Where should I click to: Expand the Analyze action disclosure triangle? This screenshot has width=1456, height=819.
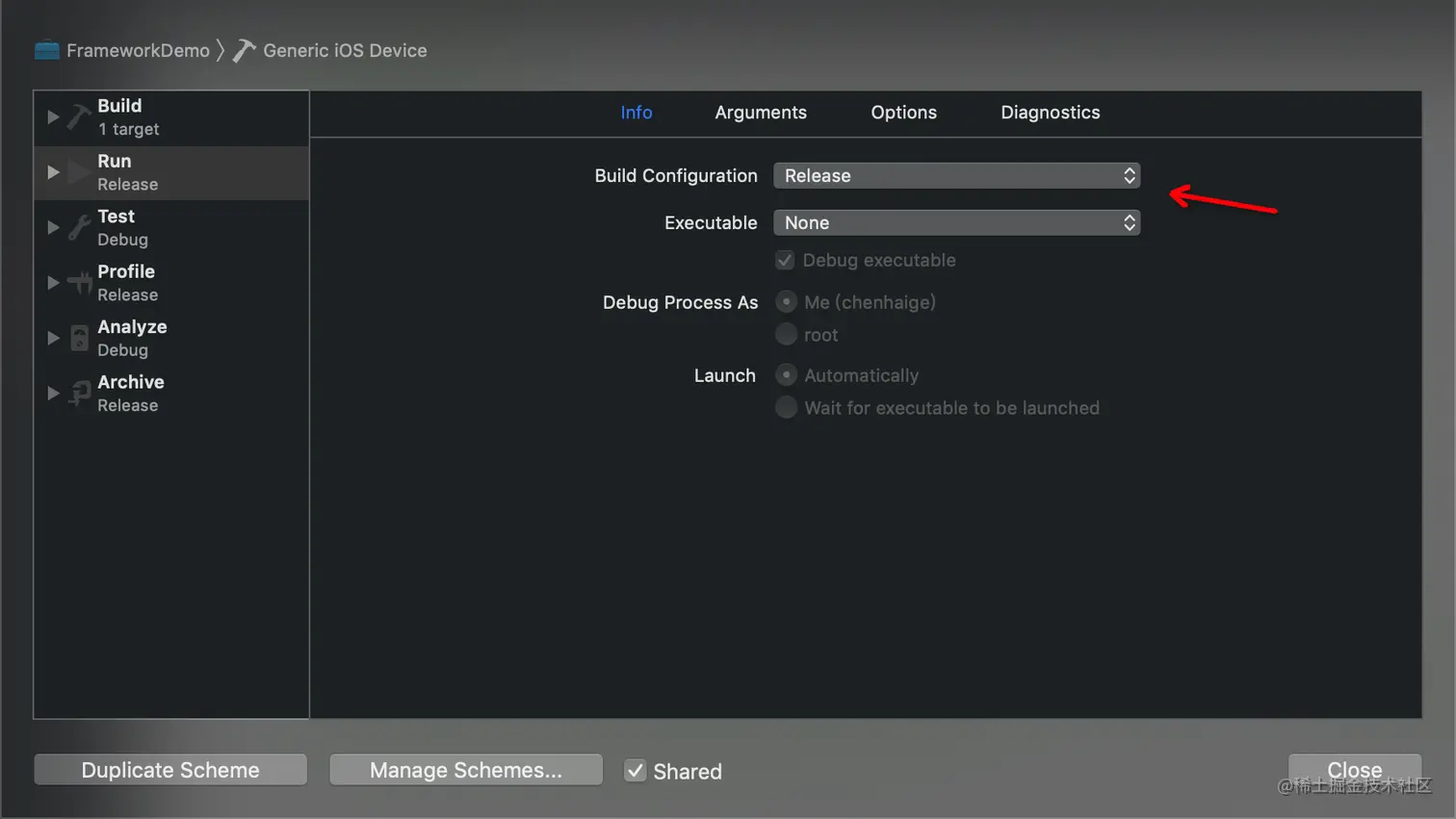[x=53, y=339]
